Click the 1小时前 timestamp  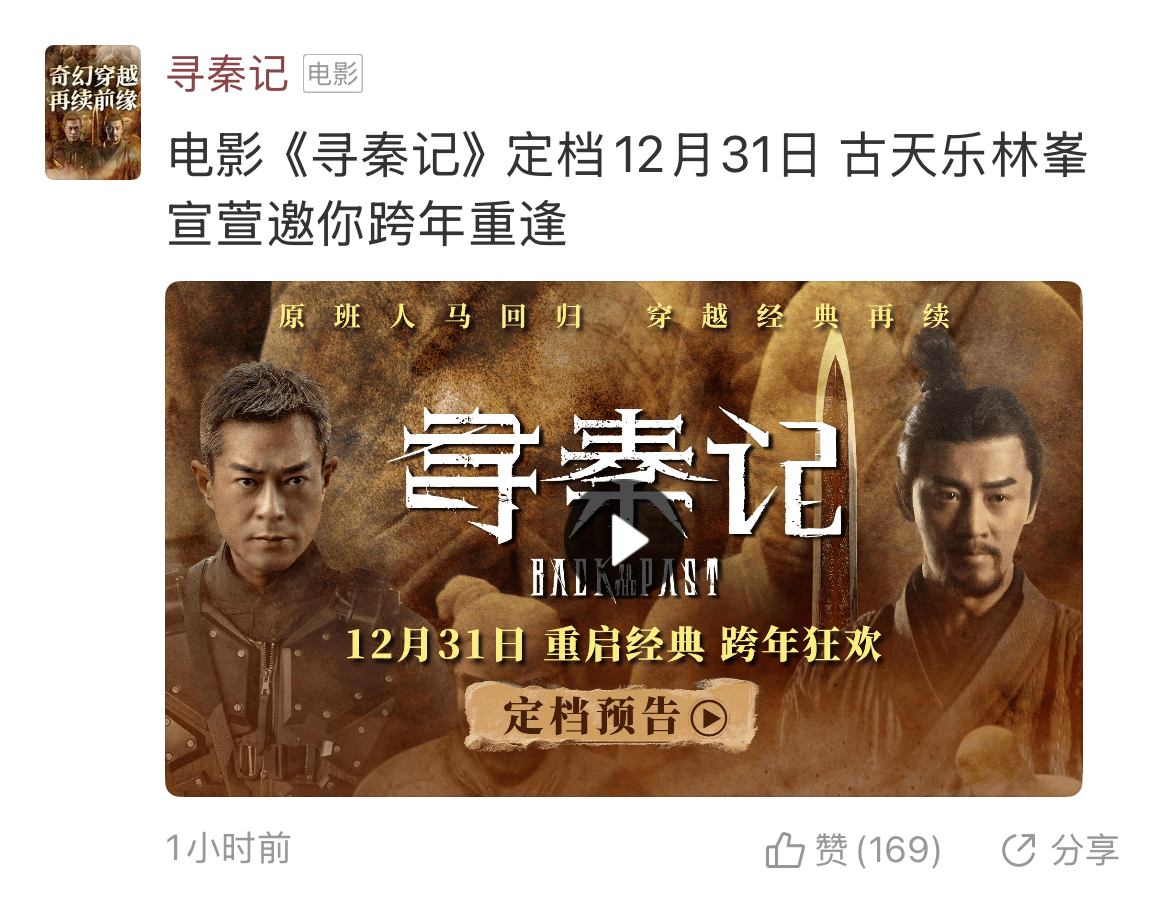[x=228, y=848]
